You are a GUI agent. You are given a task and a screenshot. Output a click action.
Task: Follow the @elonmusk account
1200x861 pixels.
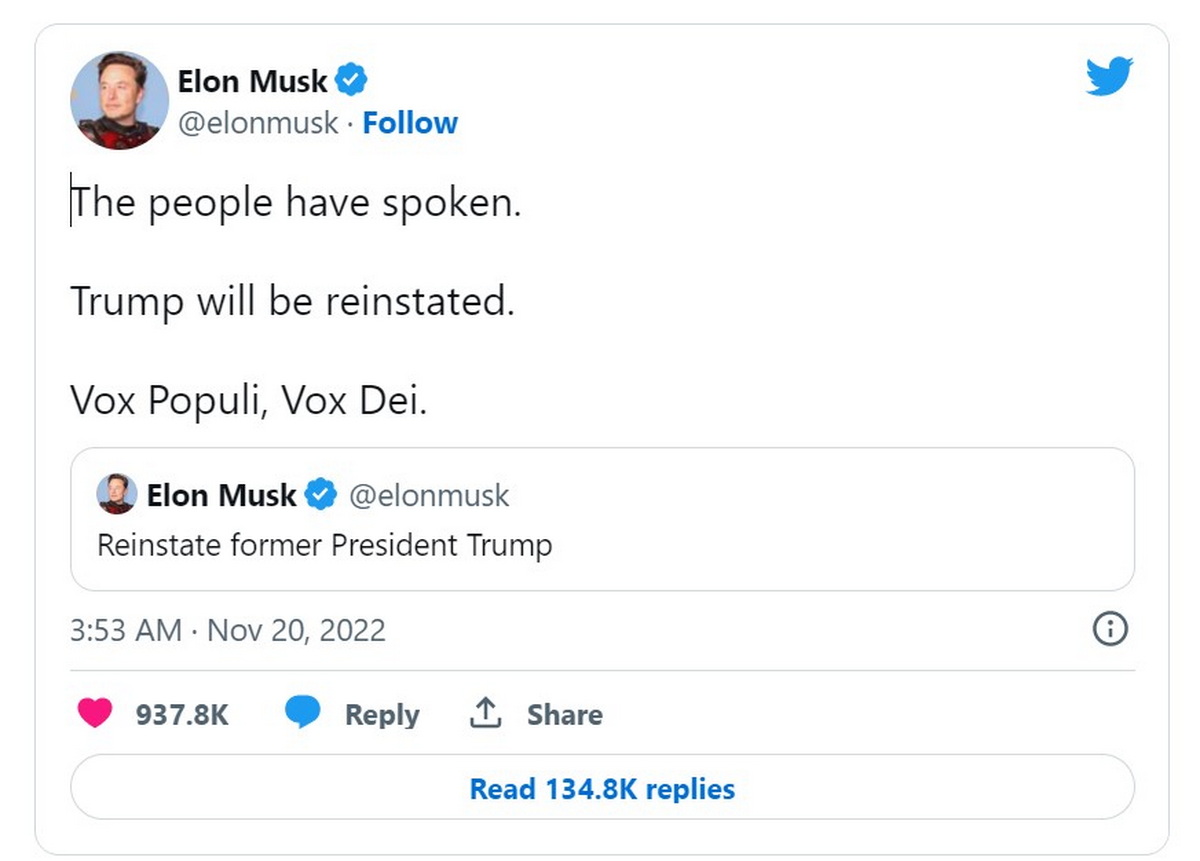pyautogui.click(x=410, y=123)
